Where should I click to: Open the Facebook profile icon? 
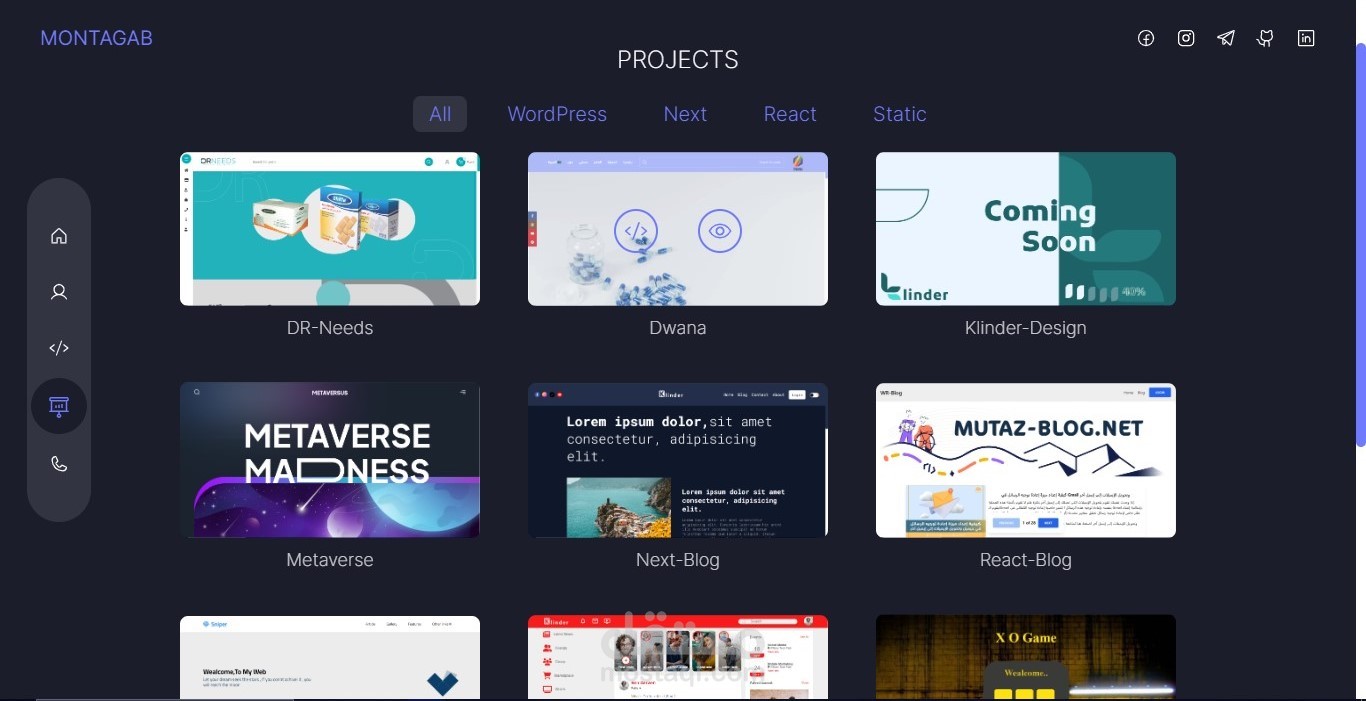1146,38
